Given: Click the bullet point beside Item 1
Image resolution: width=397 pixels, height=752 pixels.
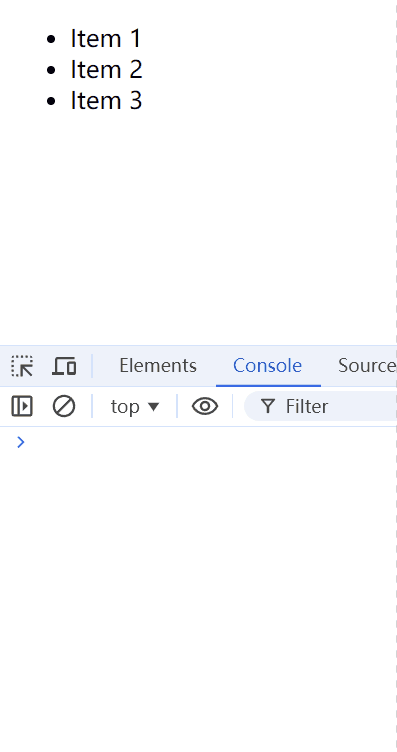Looking at the screenshot, I should pos(51,39).
